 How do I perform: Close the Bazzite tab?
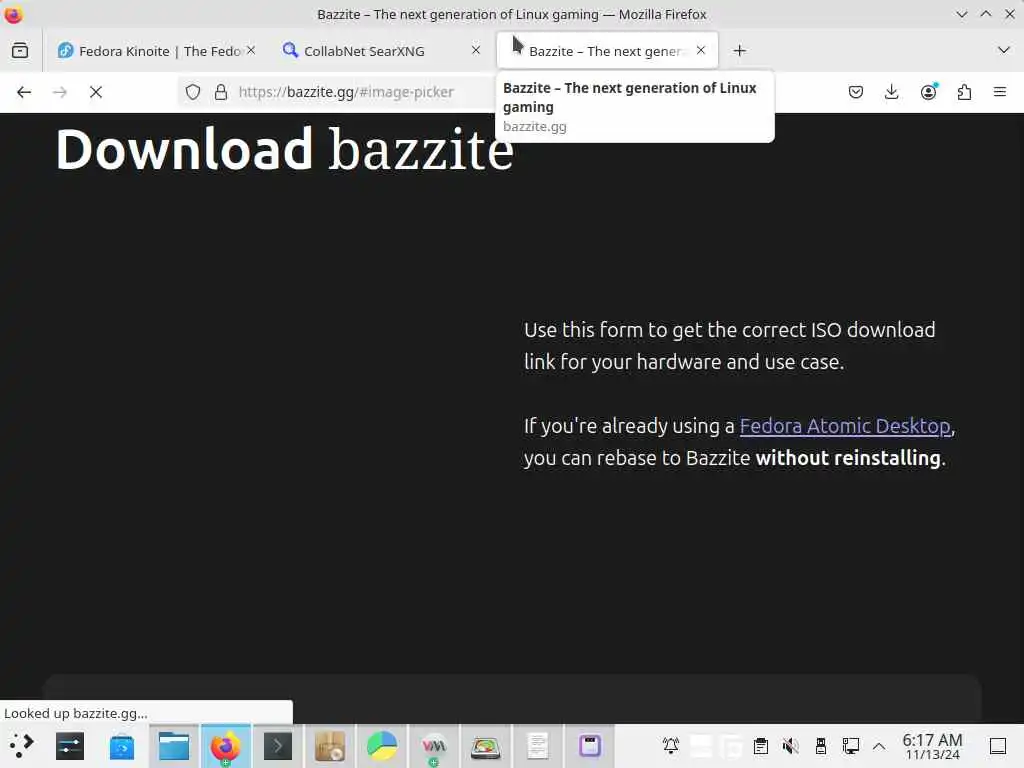pos(701,50)
